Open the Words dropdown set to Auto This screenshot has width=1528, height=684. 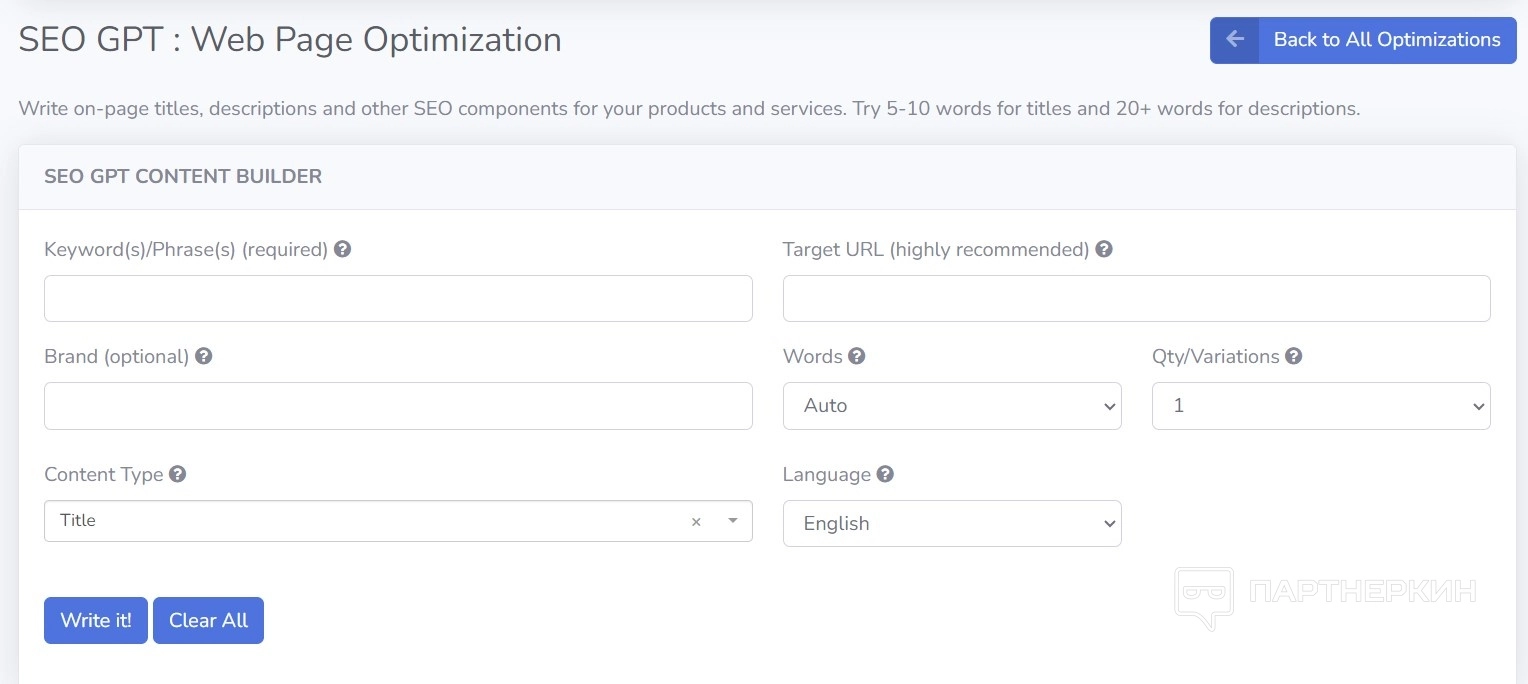(x=951, y=406)
